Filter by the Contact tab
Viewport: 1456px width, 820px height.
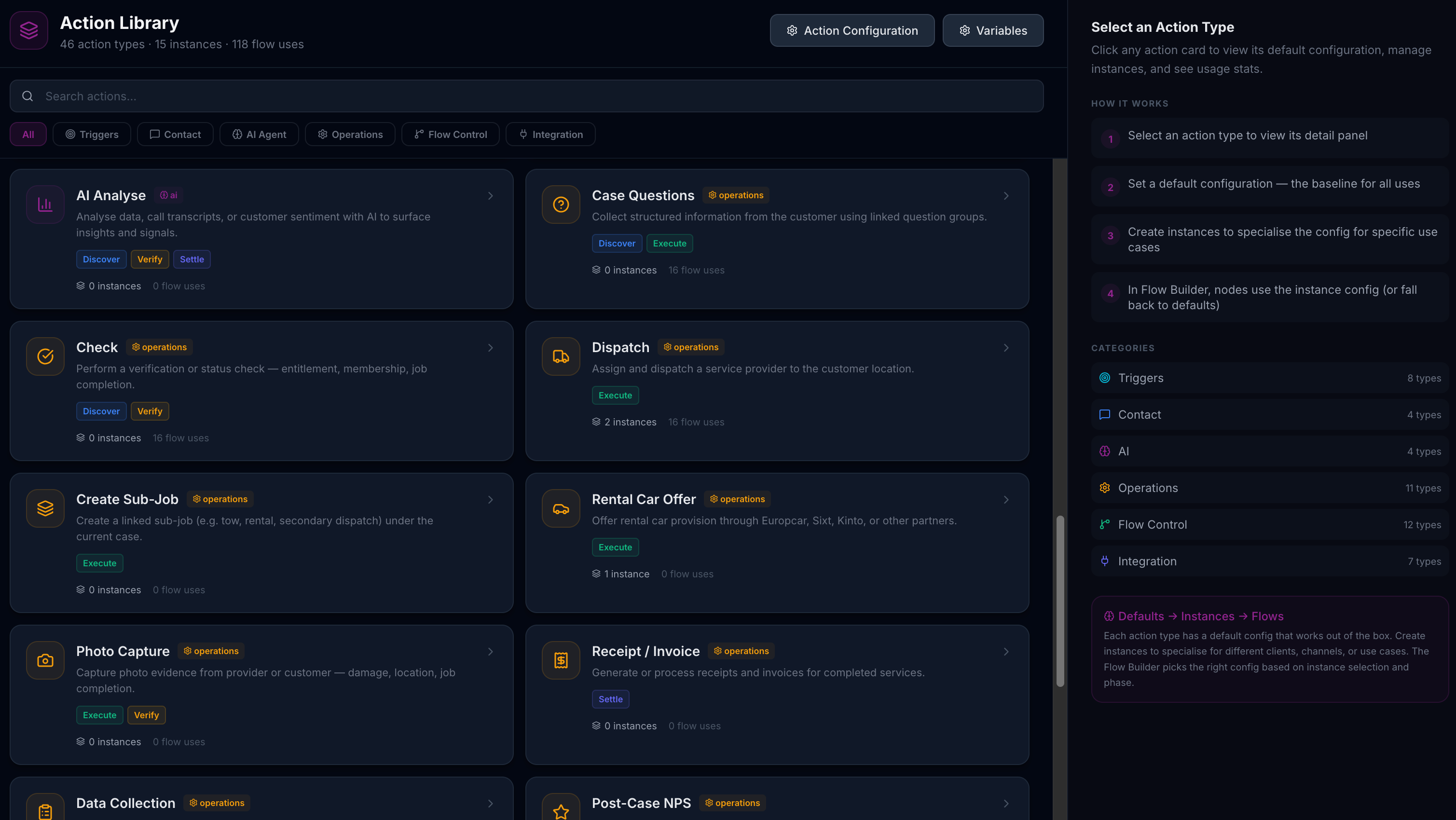pyautogui.click(x=175, y=135)
